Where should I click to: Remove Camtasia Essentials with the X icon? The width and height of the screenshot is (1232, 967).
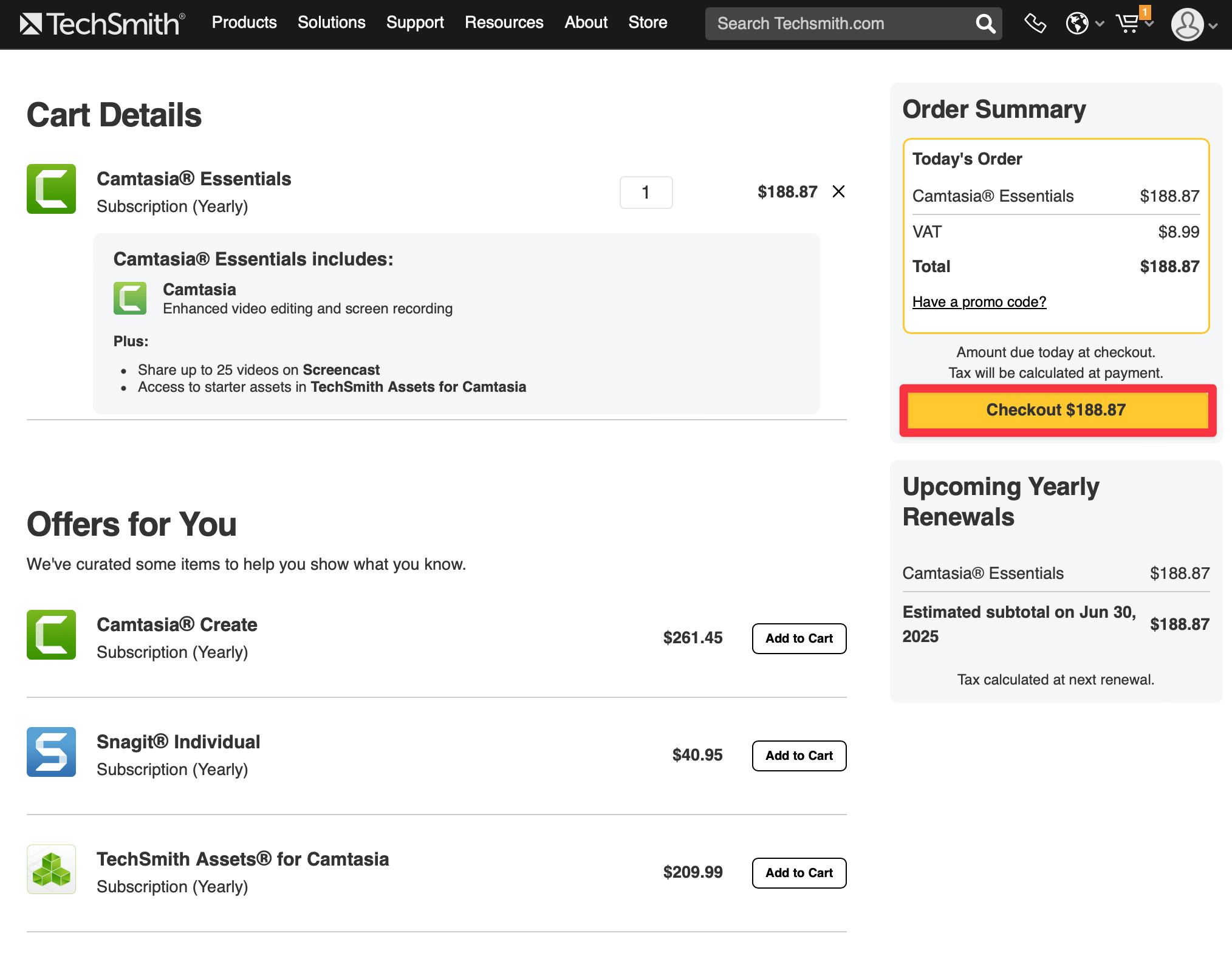(x=838, y=192)
